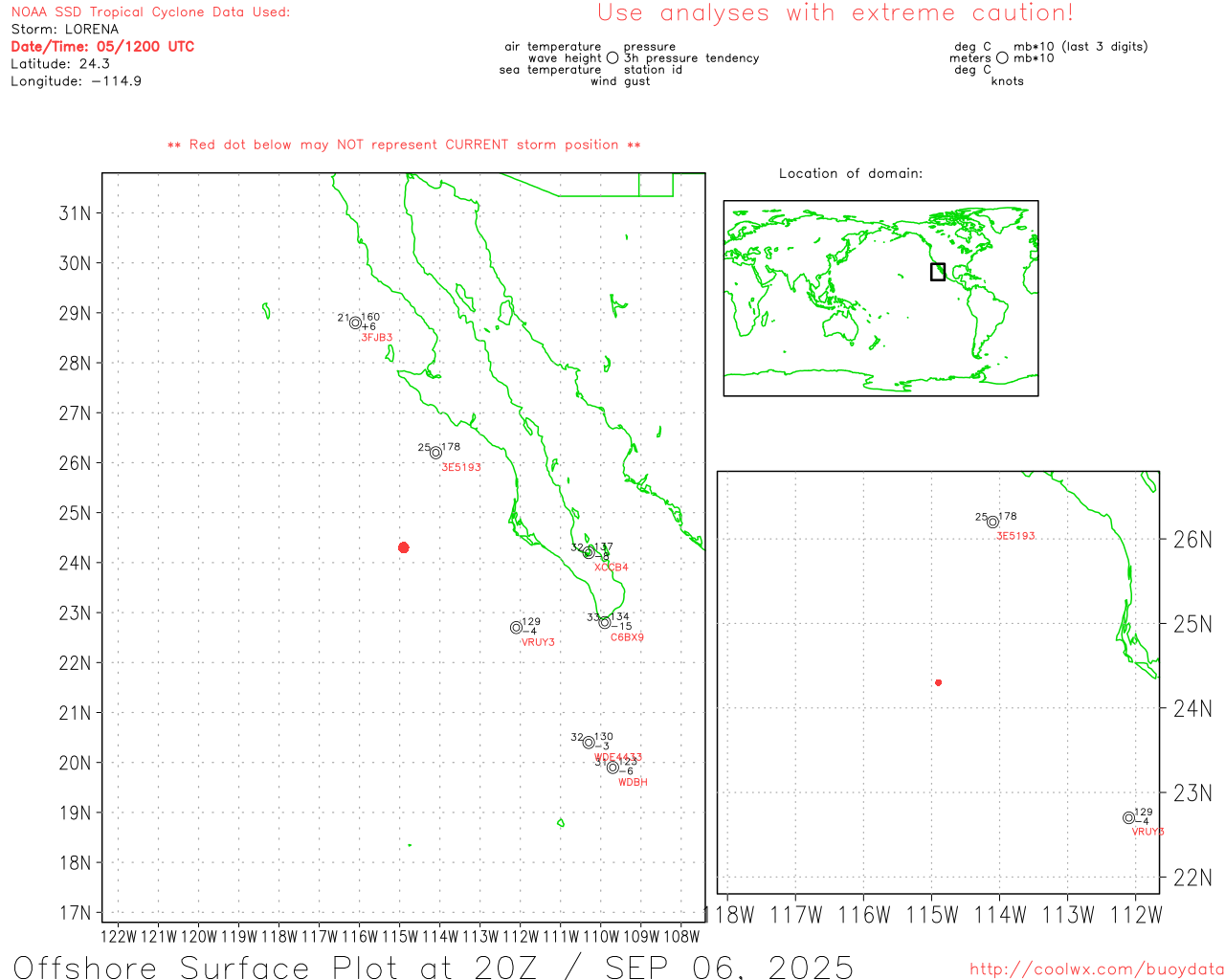Viewport: 1225px width, 980px height.
Task: Click the 26N latitude label on inset map
Action: click(x=1192, y=540)
